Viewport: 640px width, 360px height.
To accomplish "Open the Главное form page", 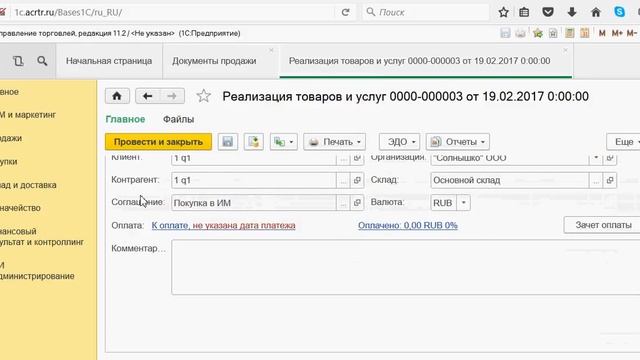I will point(125,120).
